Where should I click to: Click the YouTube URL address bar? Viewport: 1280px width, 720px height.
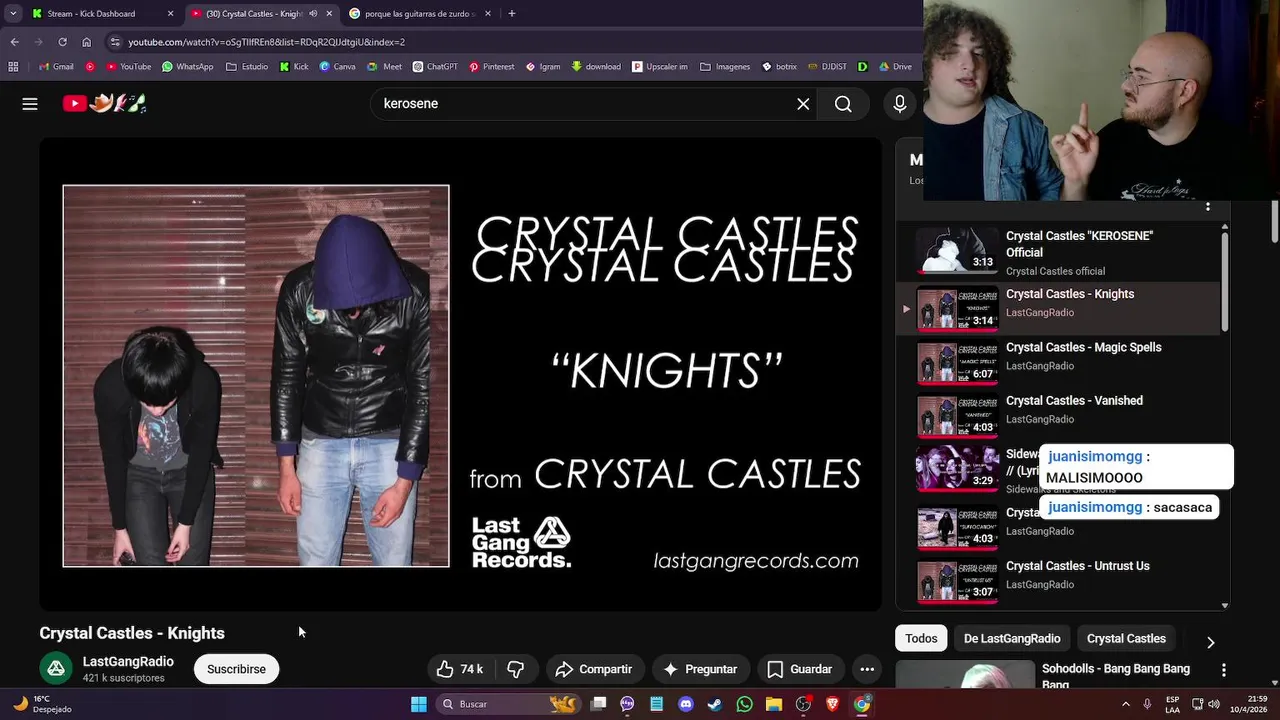pyautogui.click(x=510, y=42)
